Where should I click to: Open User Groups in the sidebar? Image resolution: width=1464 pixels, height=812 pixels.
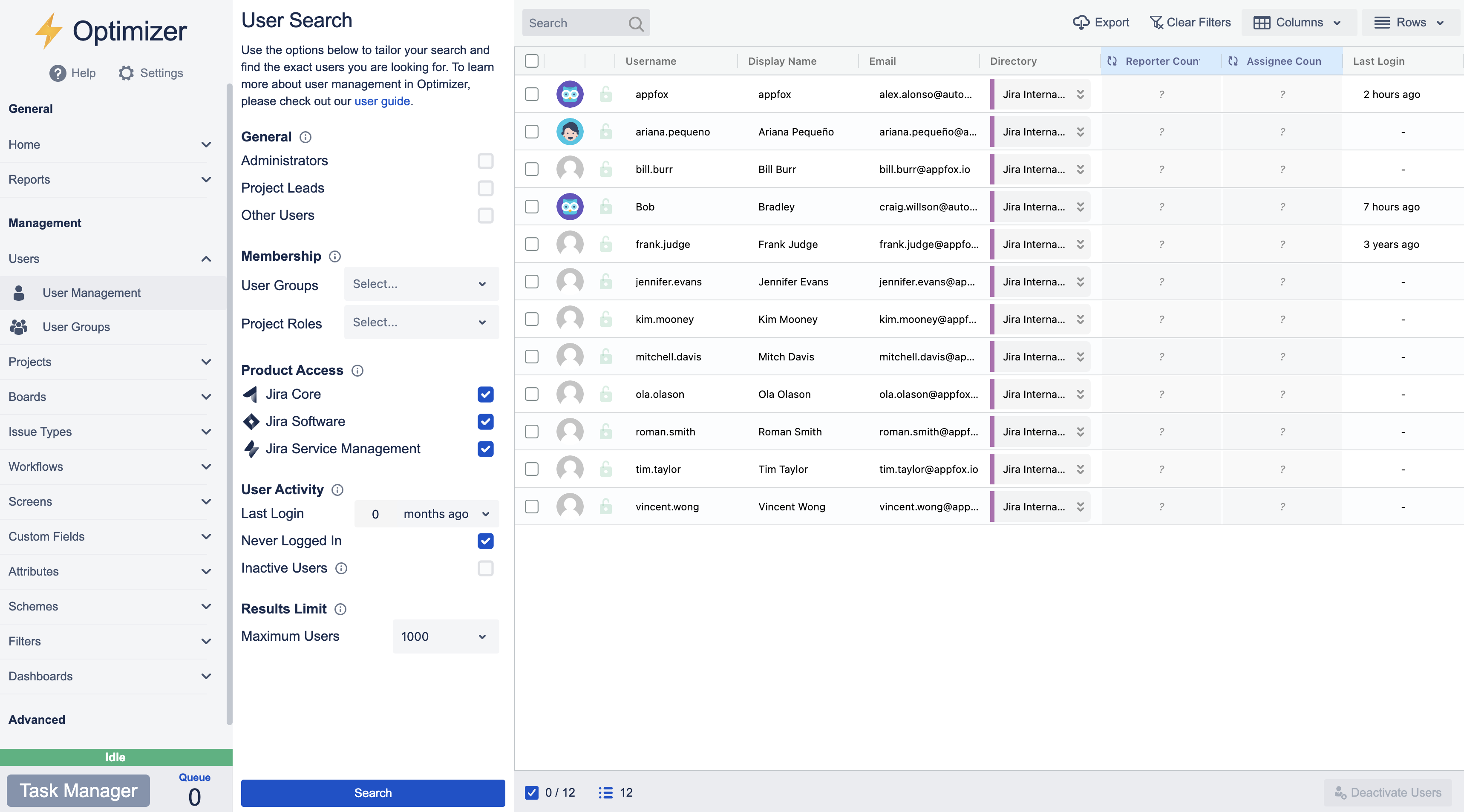click(x=76, y=327)
